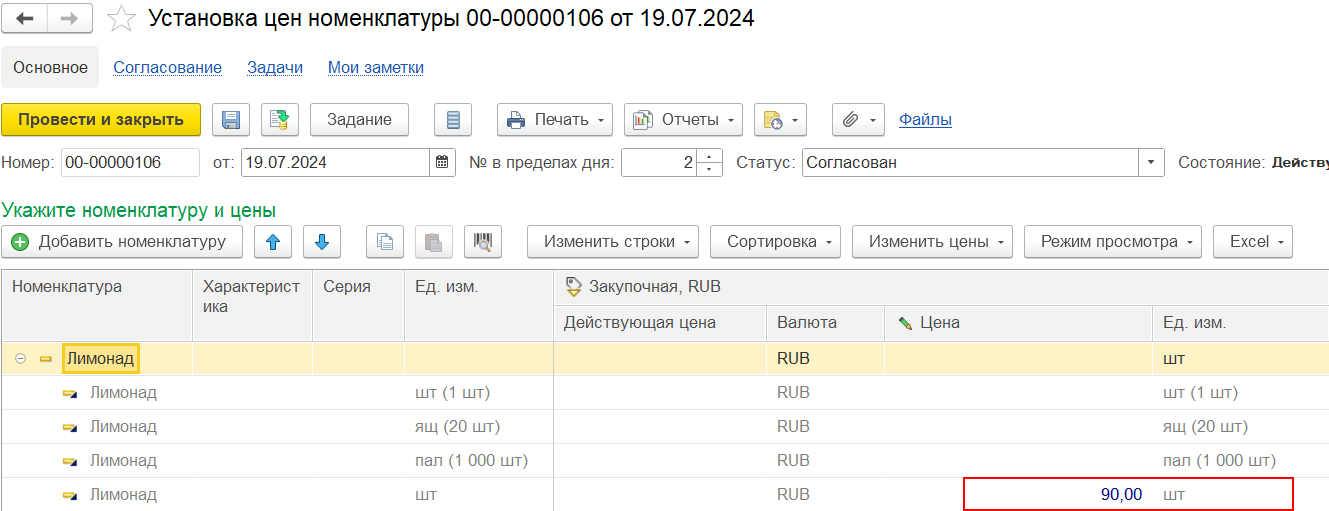Click the Номер input field
This screenshot has height=511, width=1329.
point(130,162)
